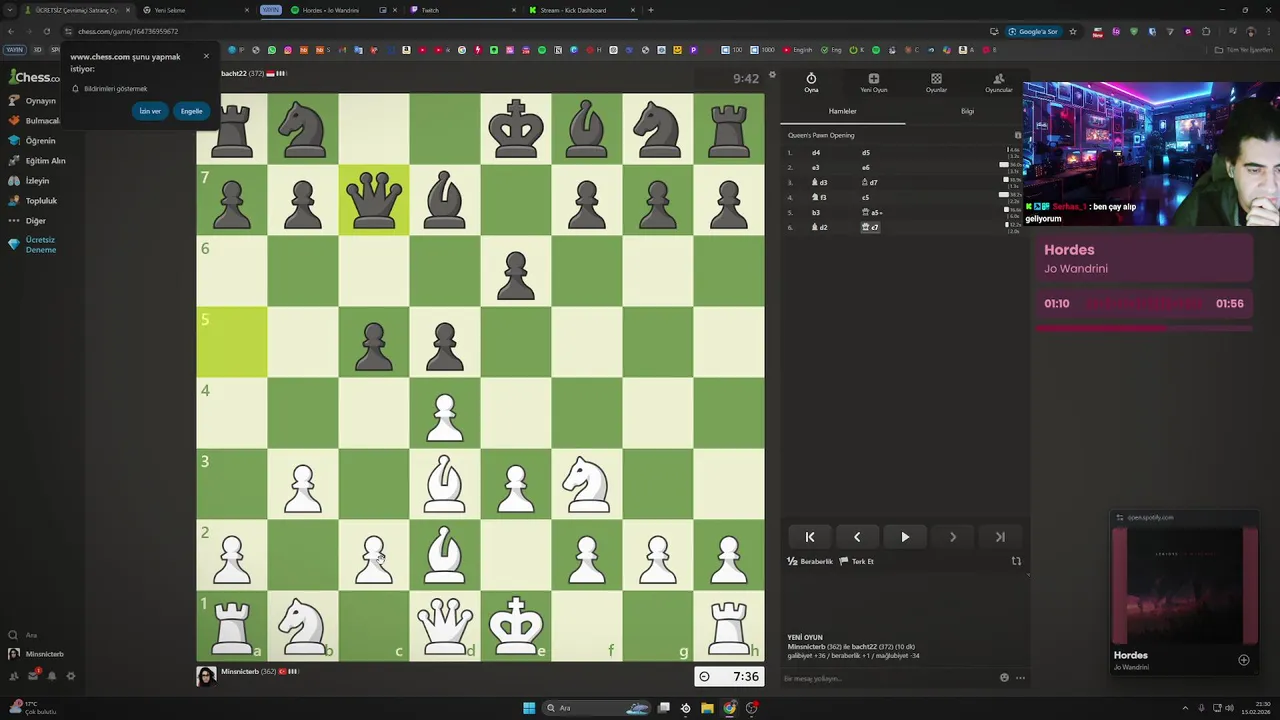
Task: Allow notifications with İzin ver
Action: click(150, 111)
